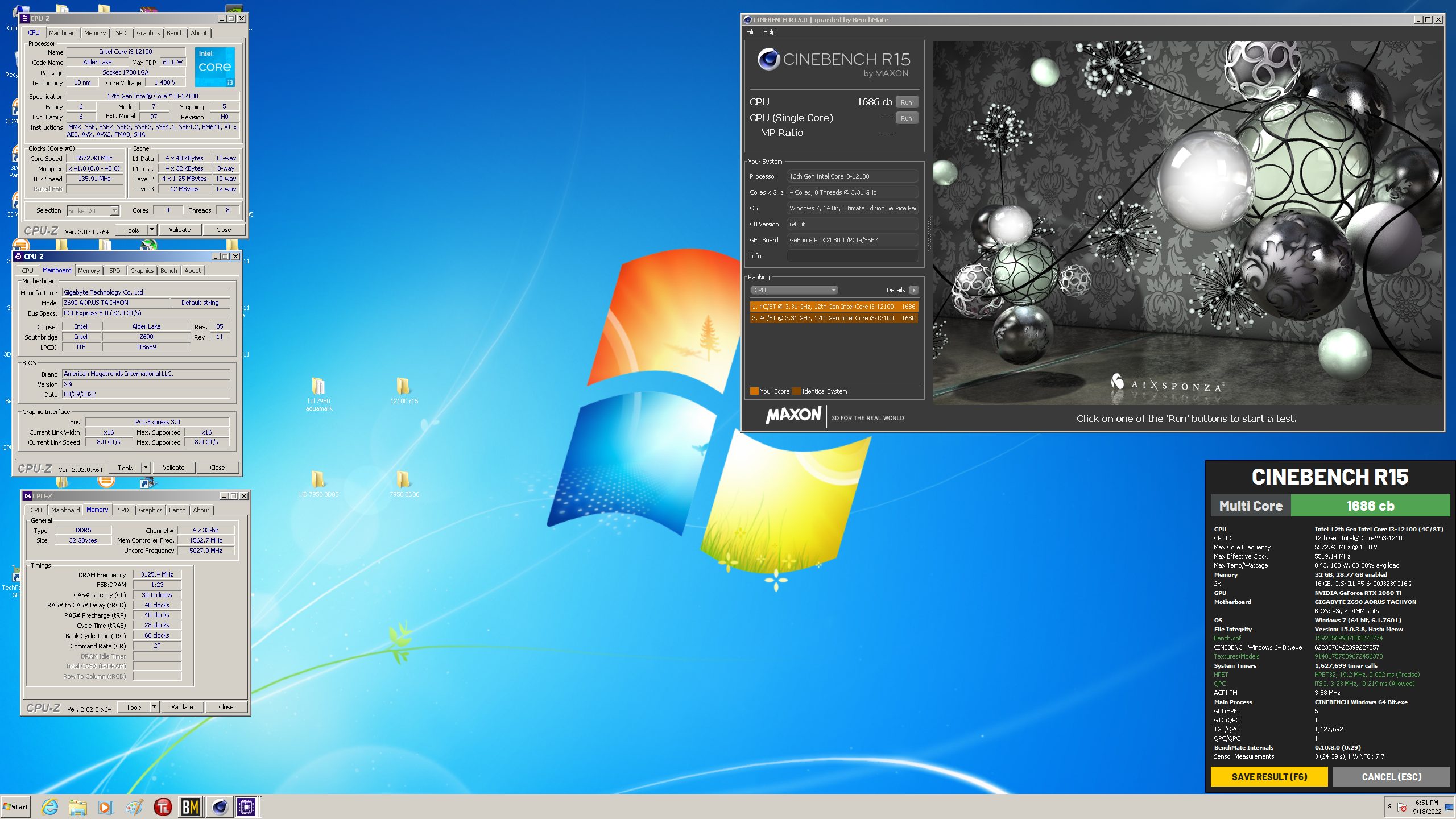Viewport: 1456px width, 819px height.
Task: Open Paint from the taskbar
Action: (x=134, y=806)
